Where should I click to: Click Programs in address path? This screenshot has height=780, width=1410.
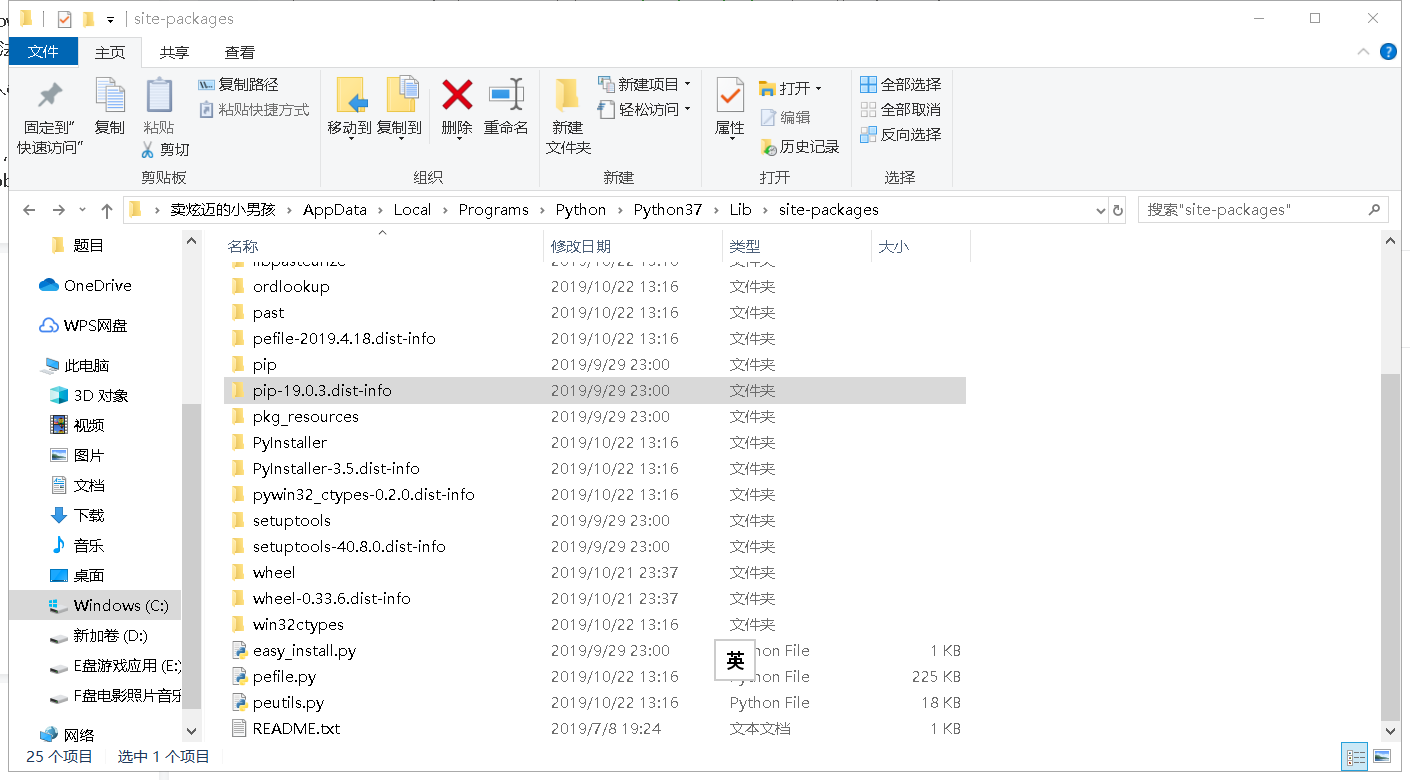[x=493, y=210]
